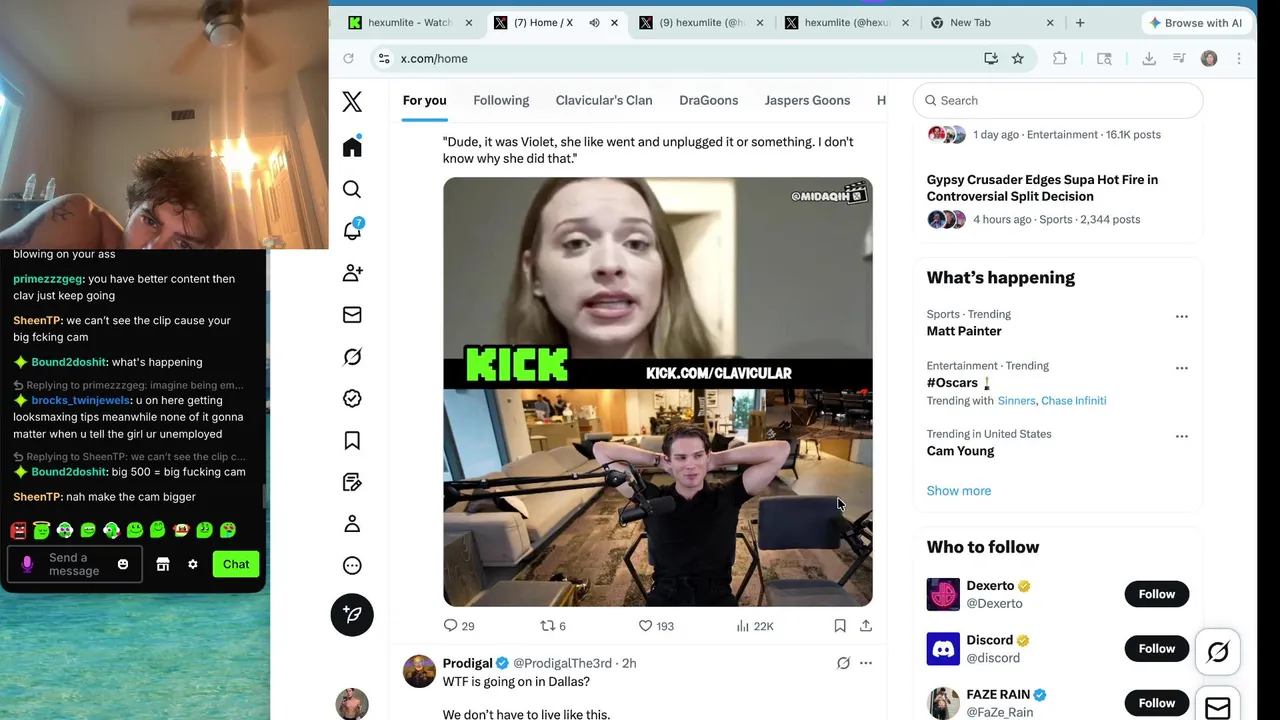
Task: Open more options on Prodigal's post
Action: tap(866, 663)
